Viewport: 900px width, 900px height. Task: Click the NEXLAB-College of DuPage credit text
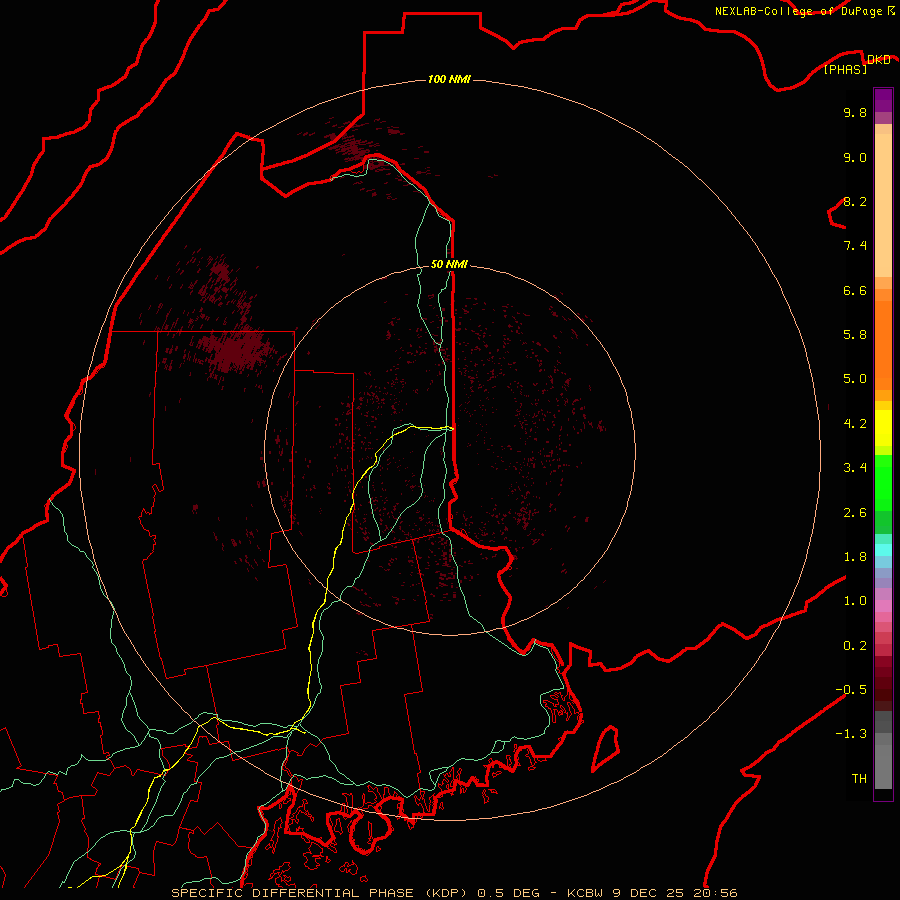[798, 11]
